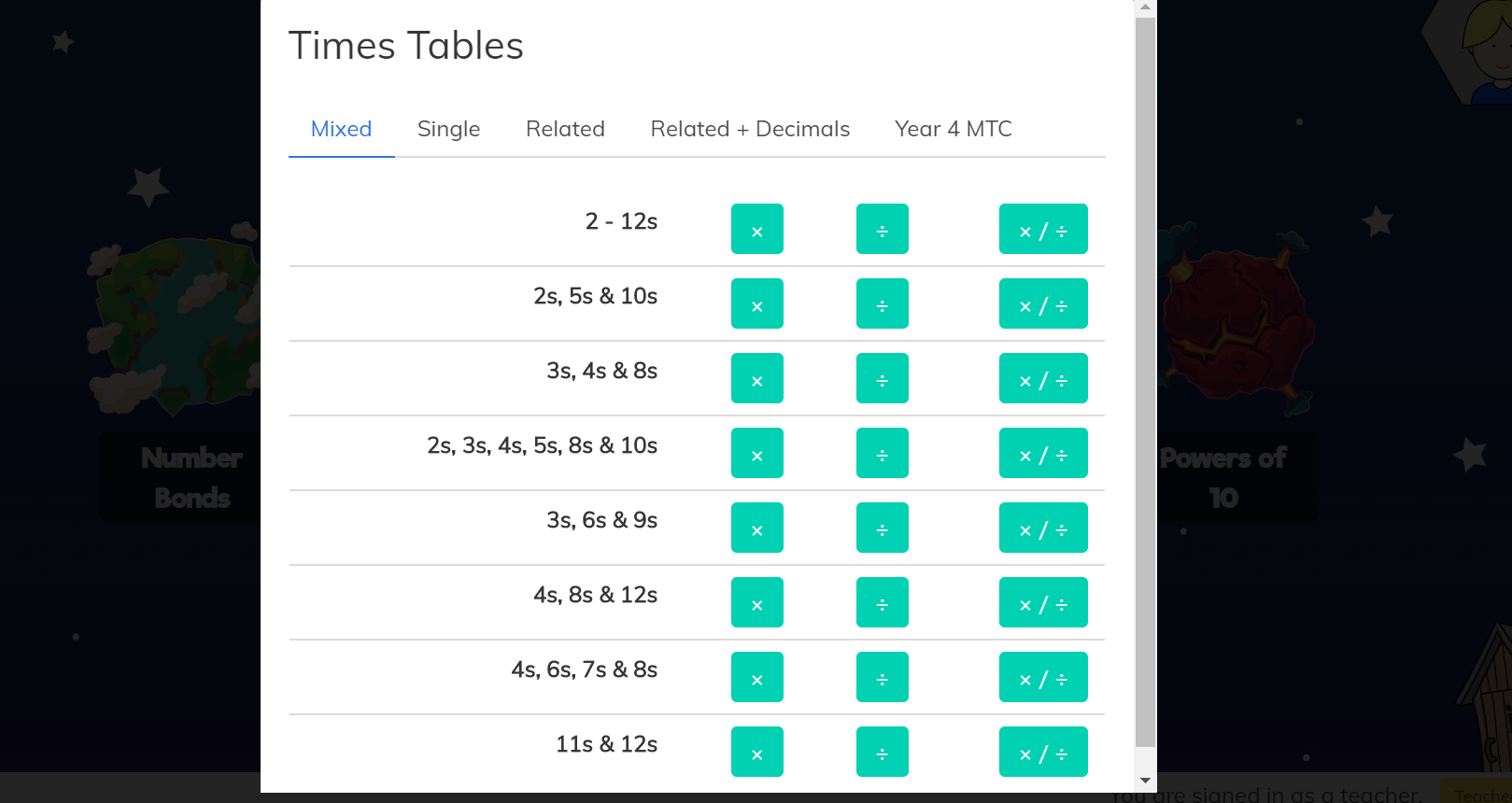This screenshot has width=1512, height=803.
Task: Switch to the Single tab
Action: (x=448, y=129)
